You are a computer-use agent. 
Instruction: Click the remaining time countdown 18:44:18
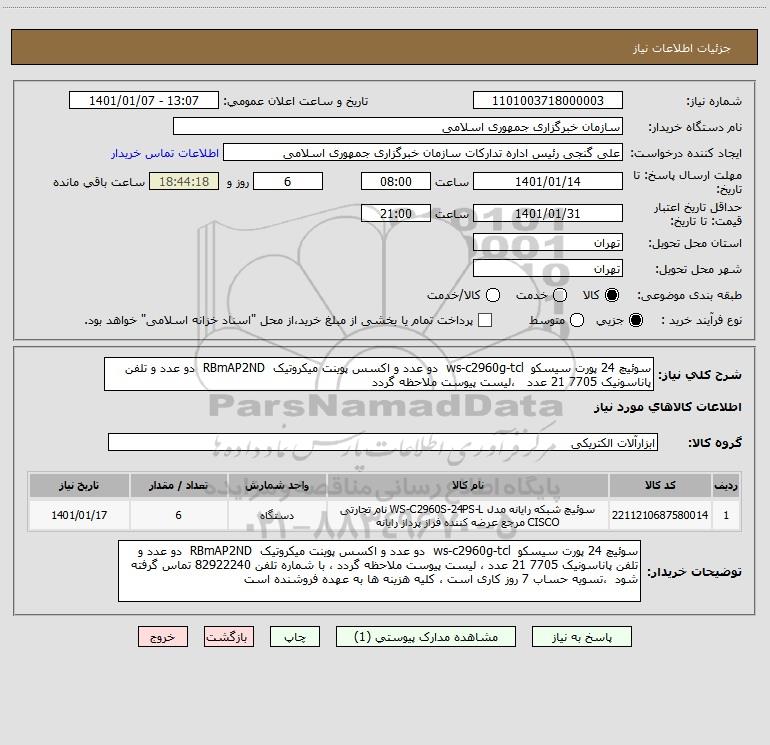click(184, 182)
